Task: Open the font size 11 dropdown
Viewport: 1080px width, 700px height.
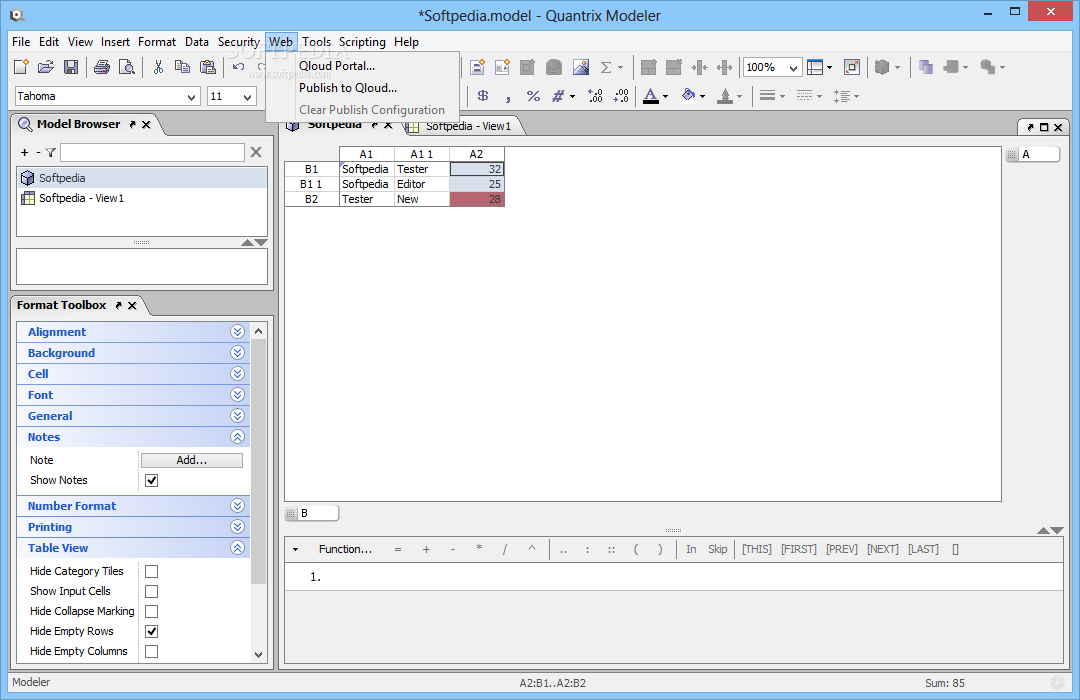Action: 247,97
